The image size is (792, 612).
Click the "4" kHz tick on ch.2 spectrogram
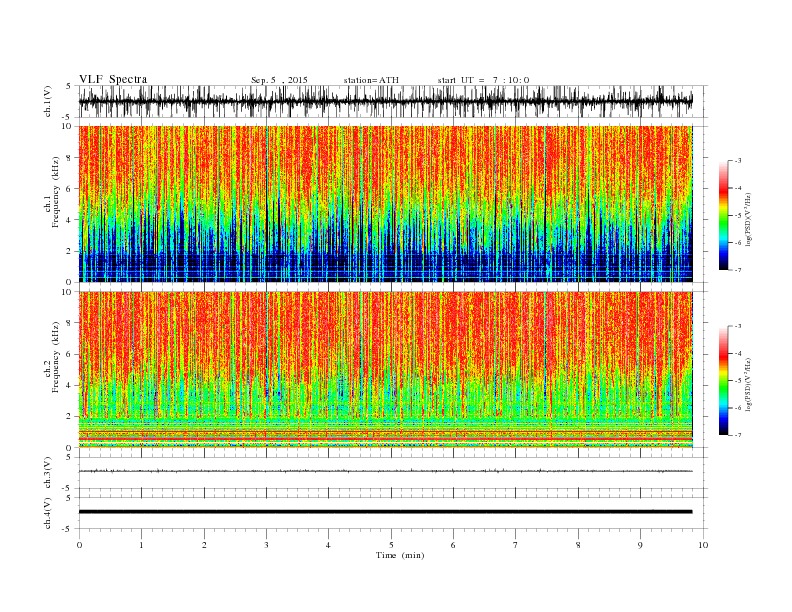(x=69, y=386)
